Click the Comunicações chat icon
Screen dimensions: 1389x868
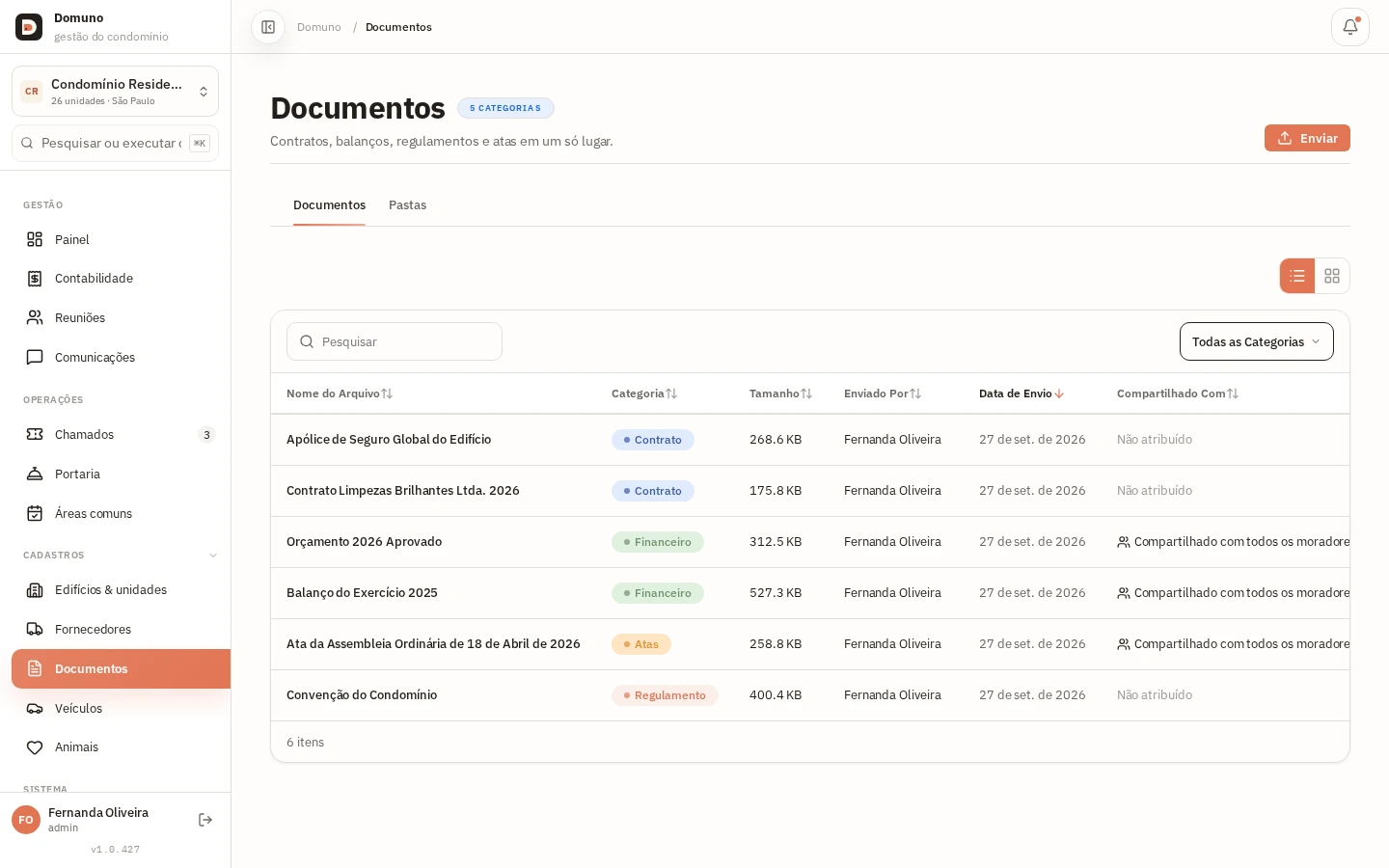click(35, 357)
